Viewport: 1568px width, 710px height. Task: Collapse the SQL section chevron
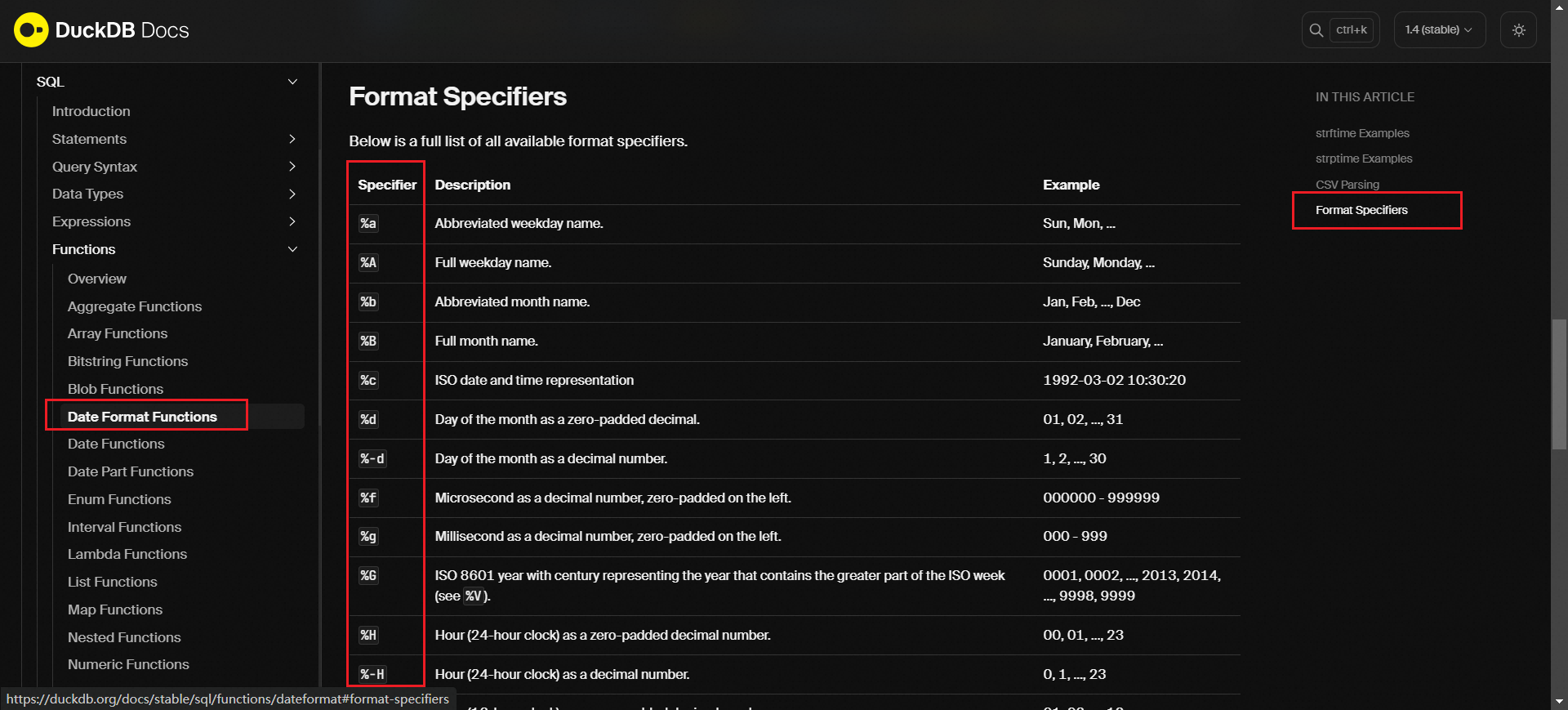[292, 82]
